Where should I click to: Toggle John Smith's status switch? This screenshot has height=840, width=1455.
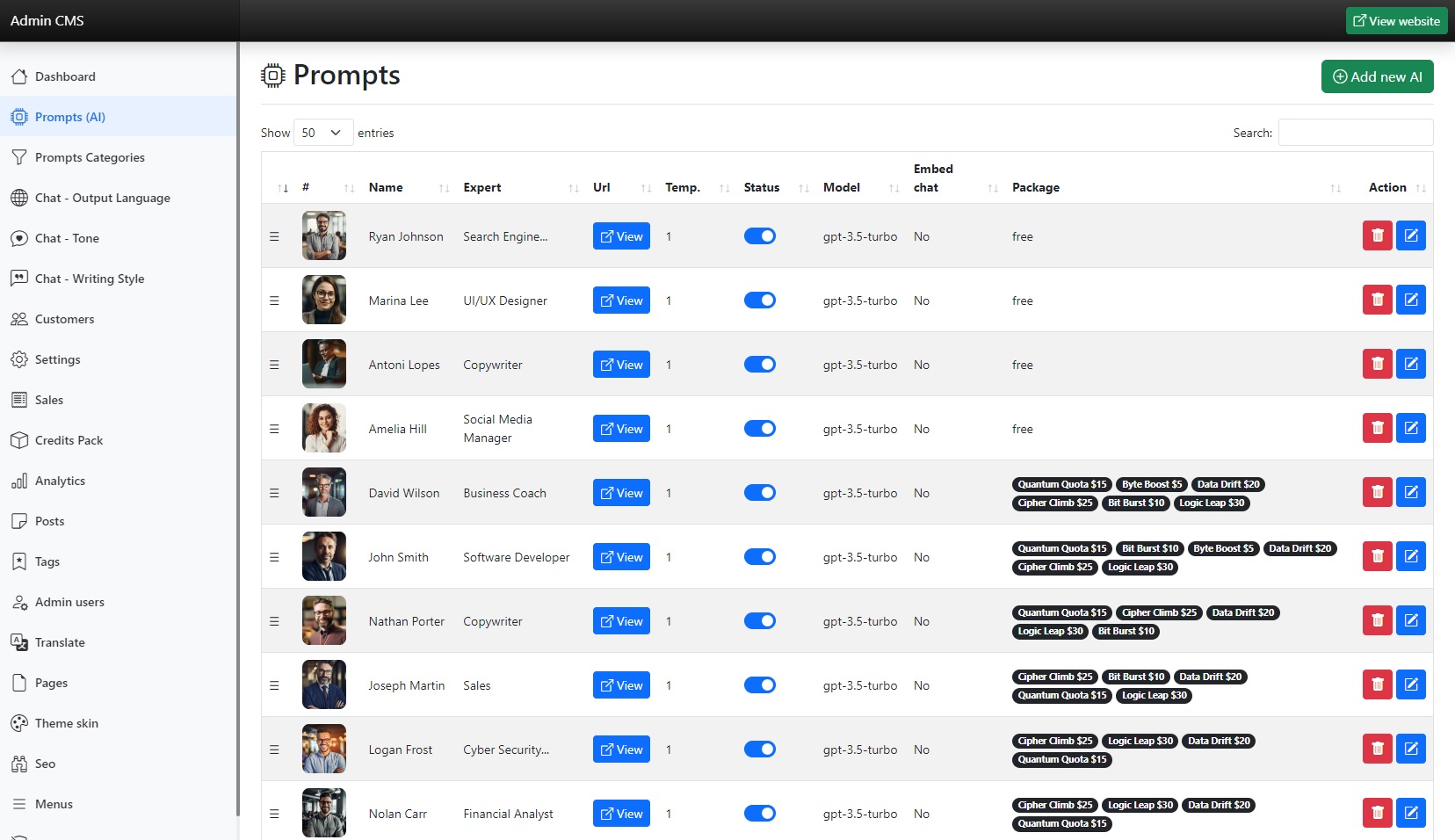(759, 557)
